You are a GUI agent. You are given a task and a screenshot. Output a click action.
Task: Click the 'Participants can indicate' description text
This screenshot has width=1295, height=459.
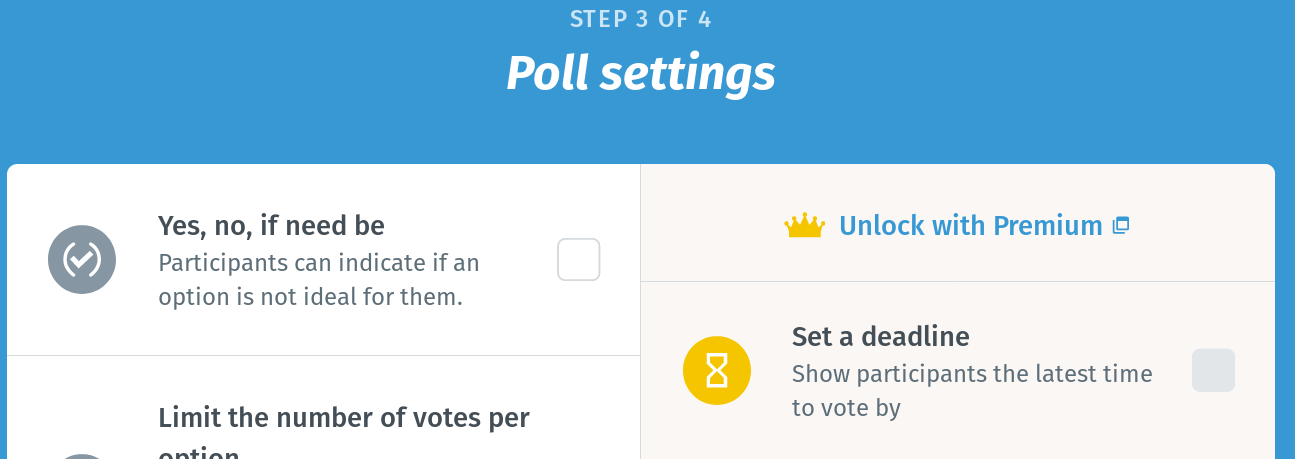(319, 264)
